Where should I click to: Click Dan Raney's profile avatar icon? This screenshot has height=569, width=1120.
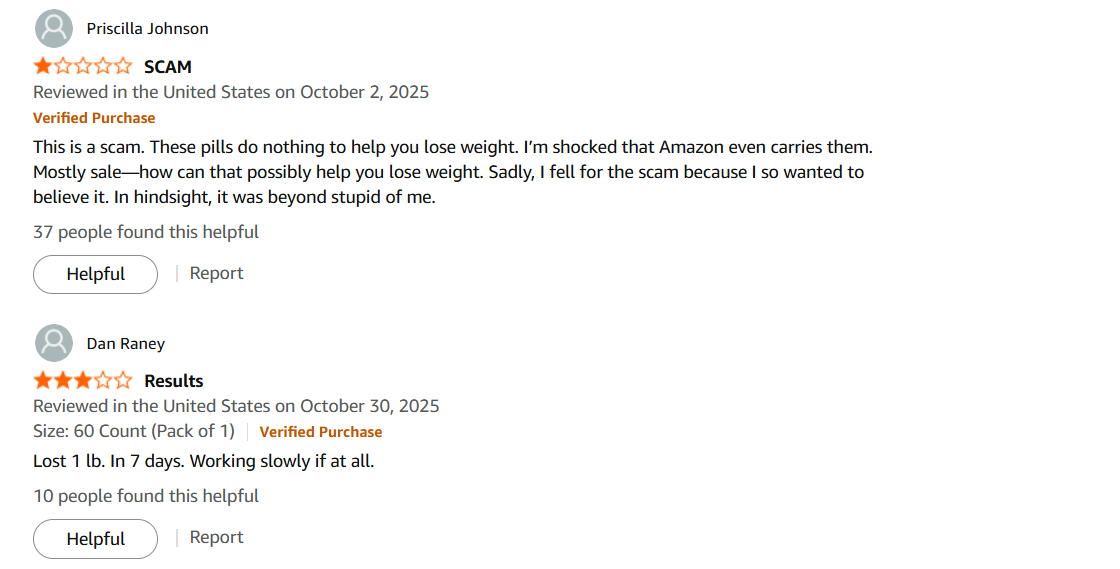click(x=54, y=343)
